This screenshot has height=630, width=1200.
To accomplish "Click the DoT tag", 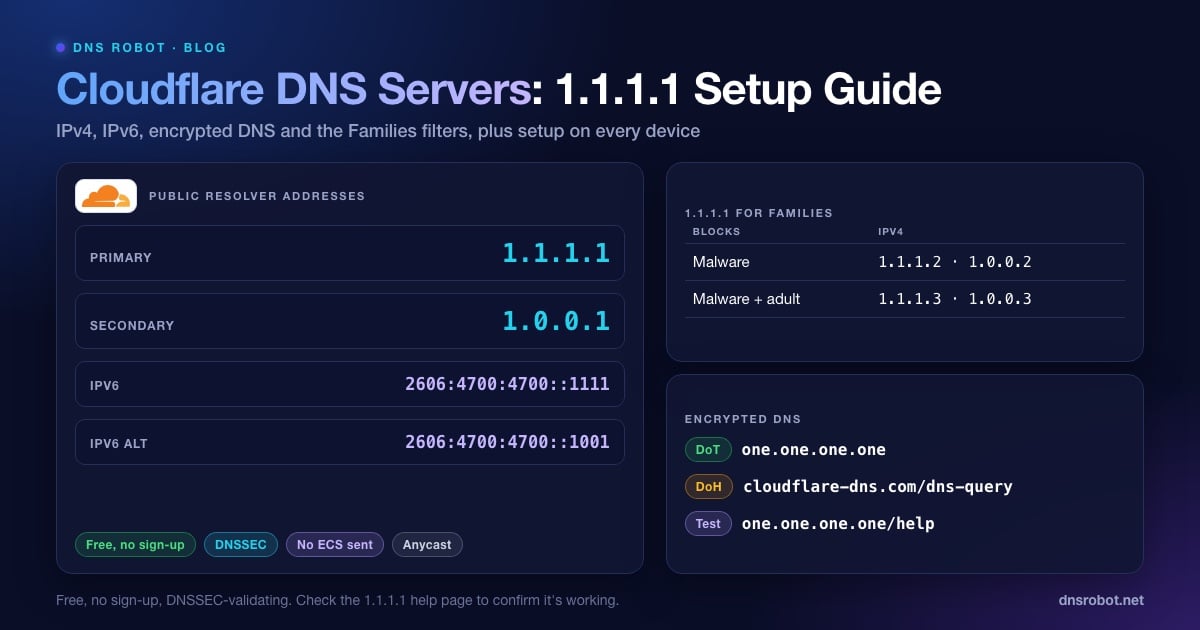I will [708, 450].
